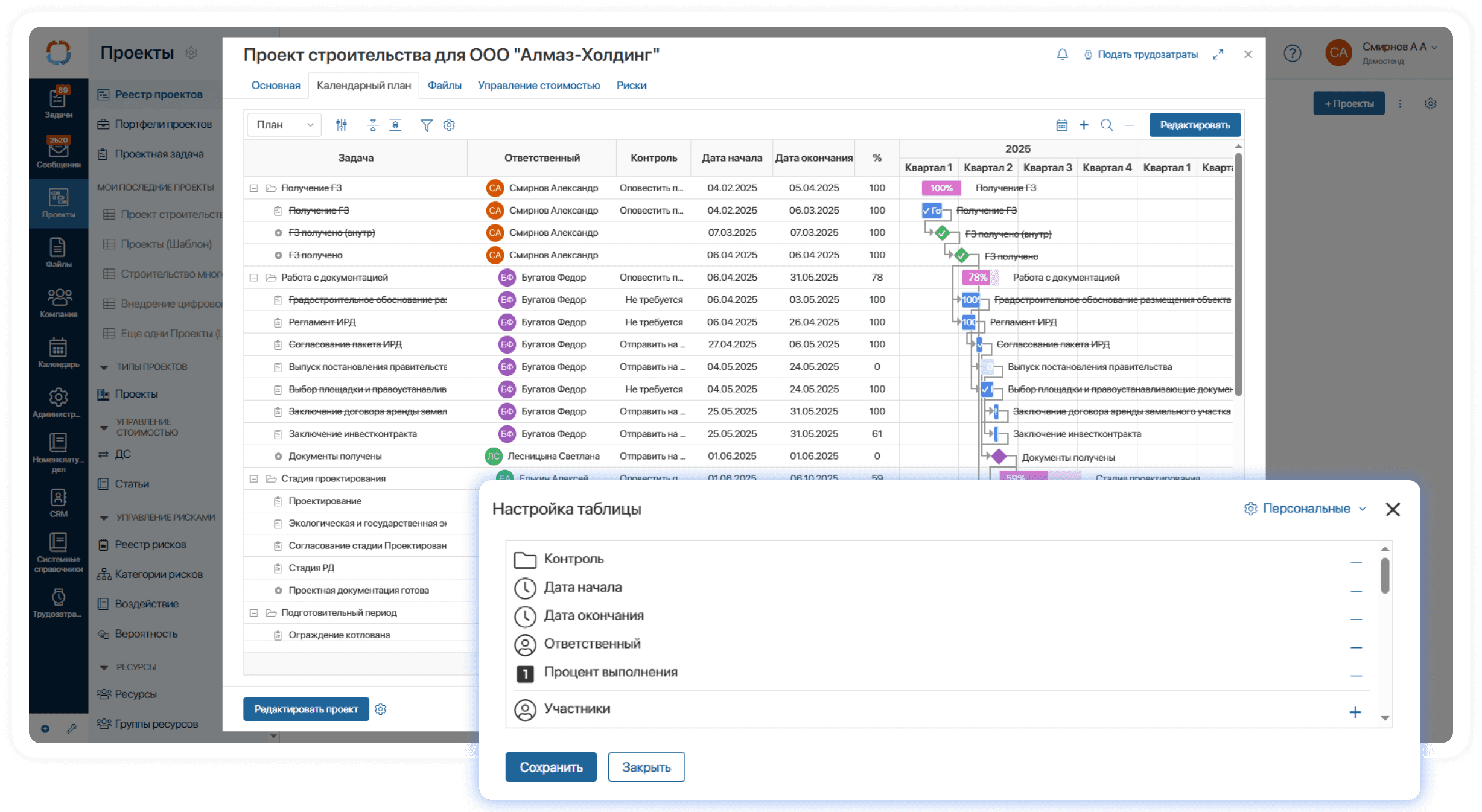
Task: Open the notifications bell icon
Action: 1062,54
